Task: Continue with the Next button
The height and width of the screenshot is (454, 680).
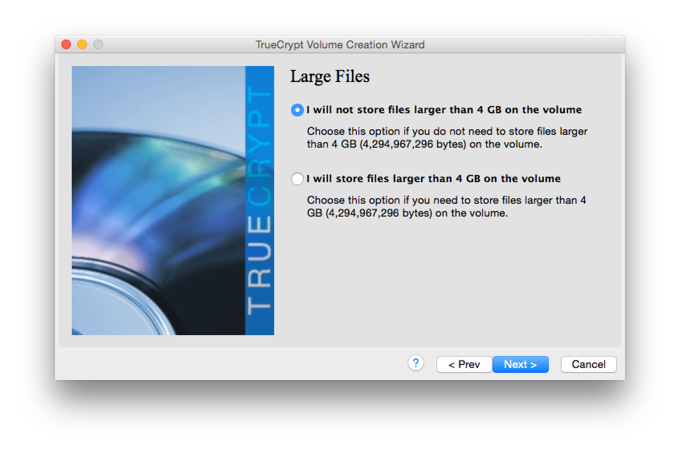Action: point(520,364)
